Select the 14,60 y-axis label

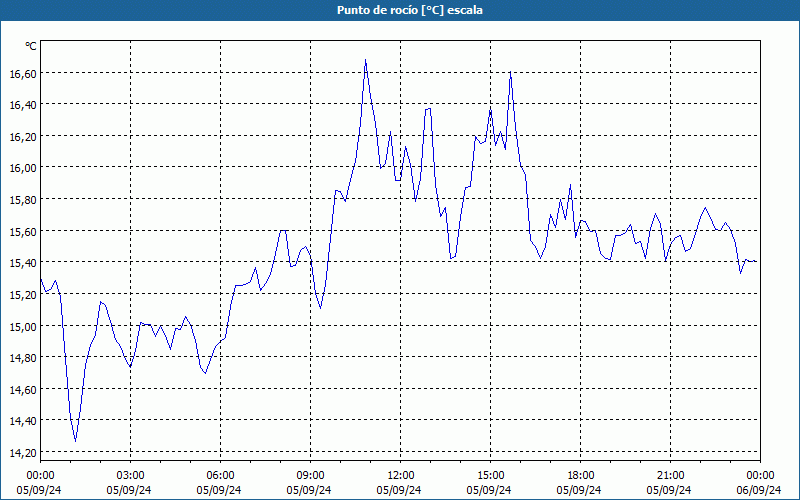(x=23, y=390)
